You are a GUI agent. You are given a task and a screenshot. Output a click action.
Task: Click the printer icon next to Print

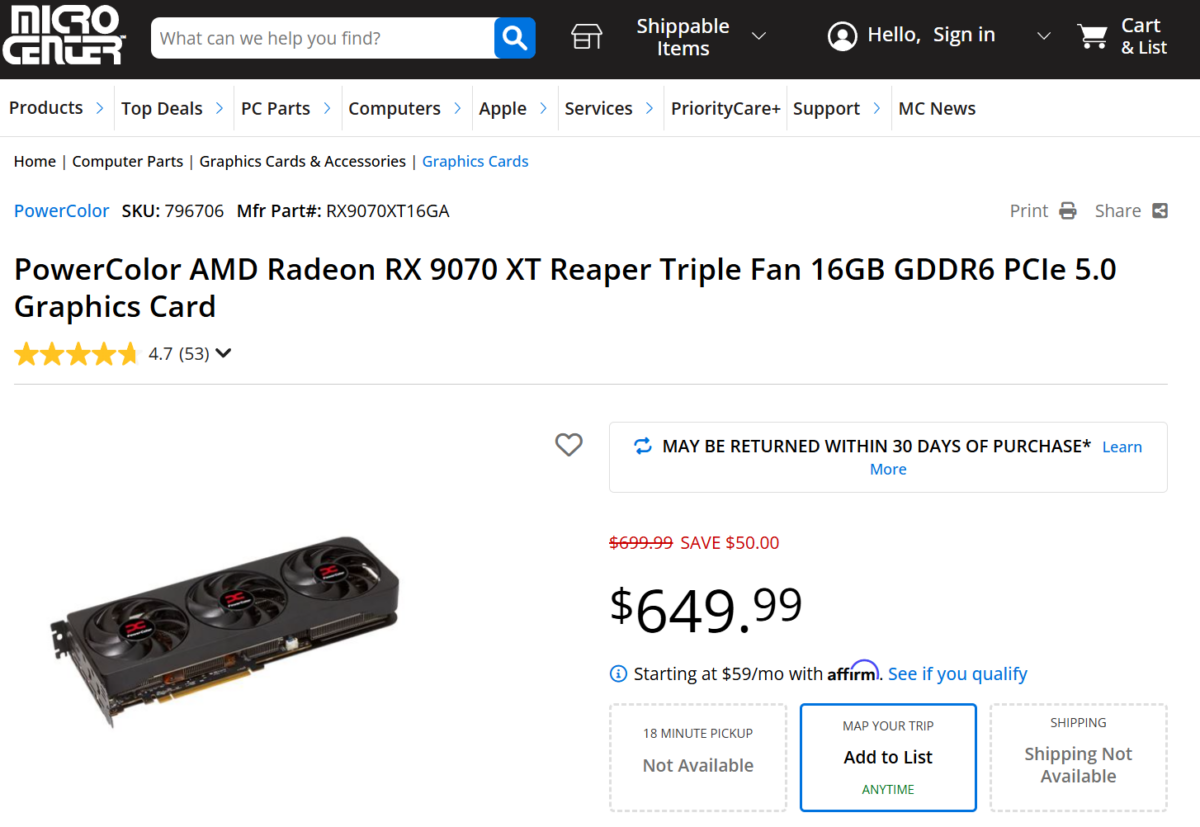(x=1068, y=211)
